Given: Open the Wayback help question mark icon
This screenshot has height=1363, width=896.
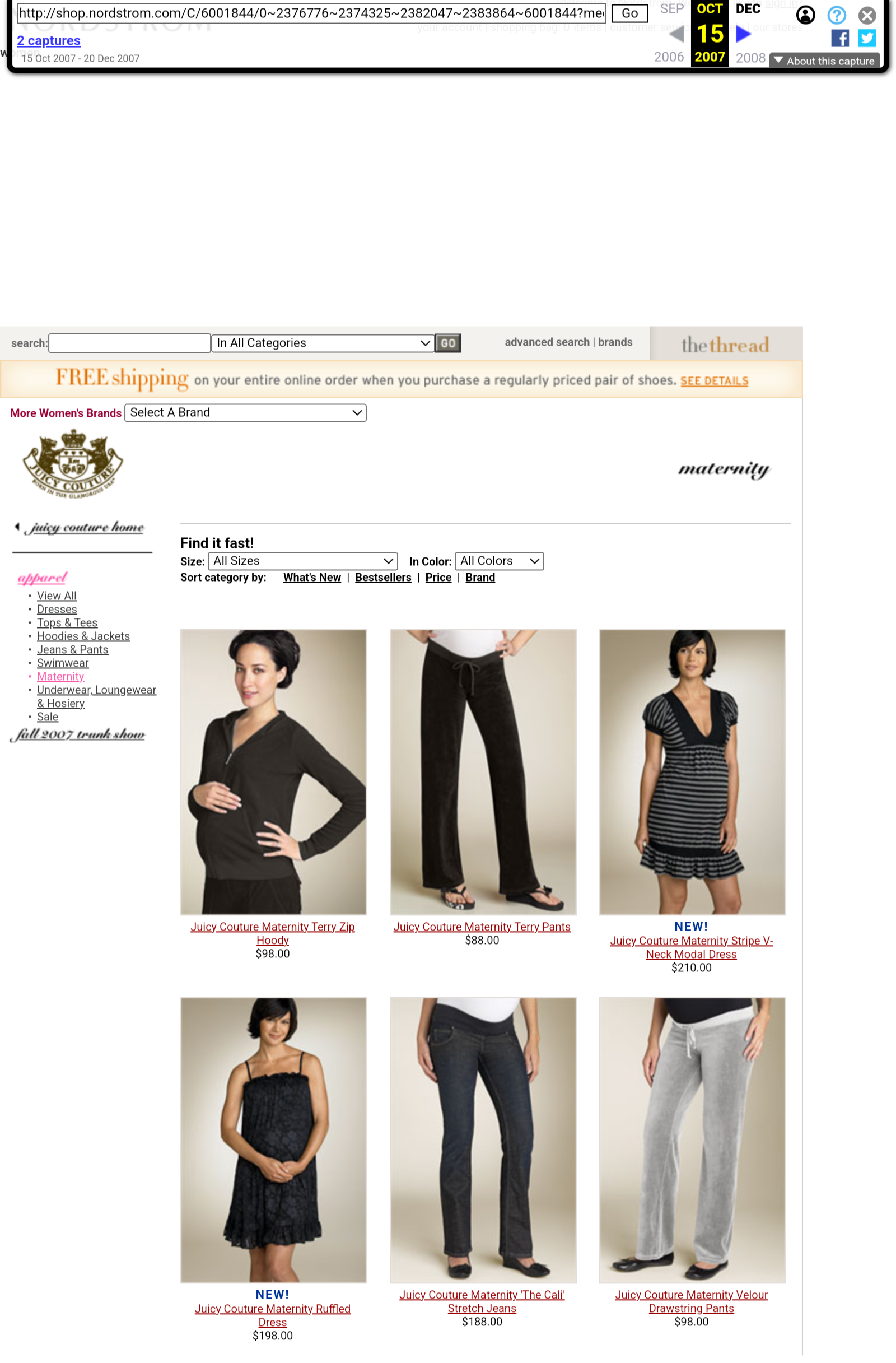Looking at the screenshot, I should point(837,15).
